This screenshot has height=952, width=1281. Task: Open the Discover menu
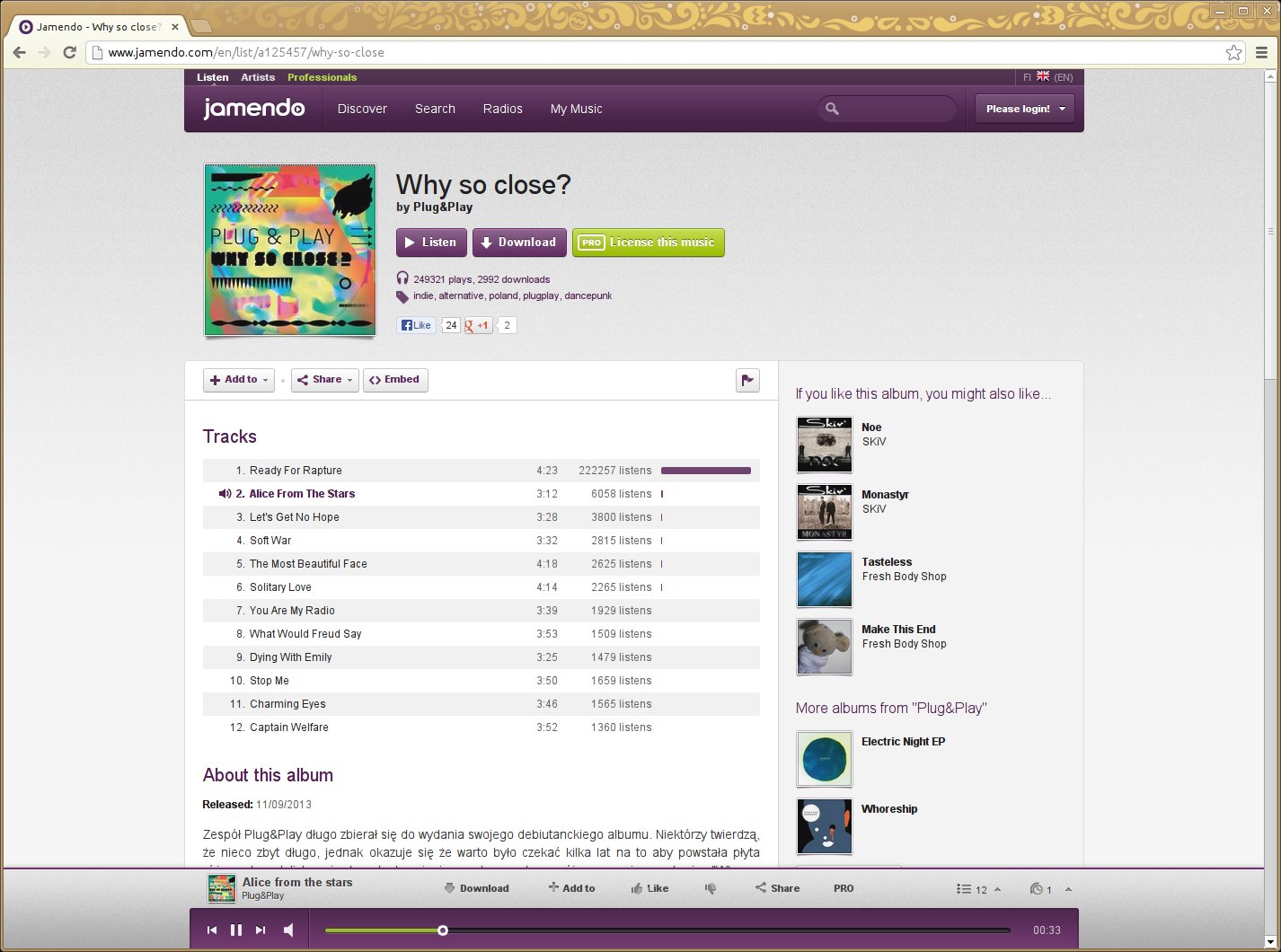tap(362, 109)
